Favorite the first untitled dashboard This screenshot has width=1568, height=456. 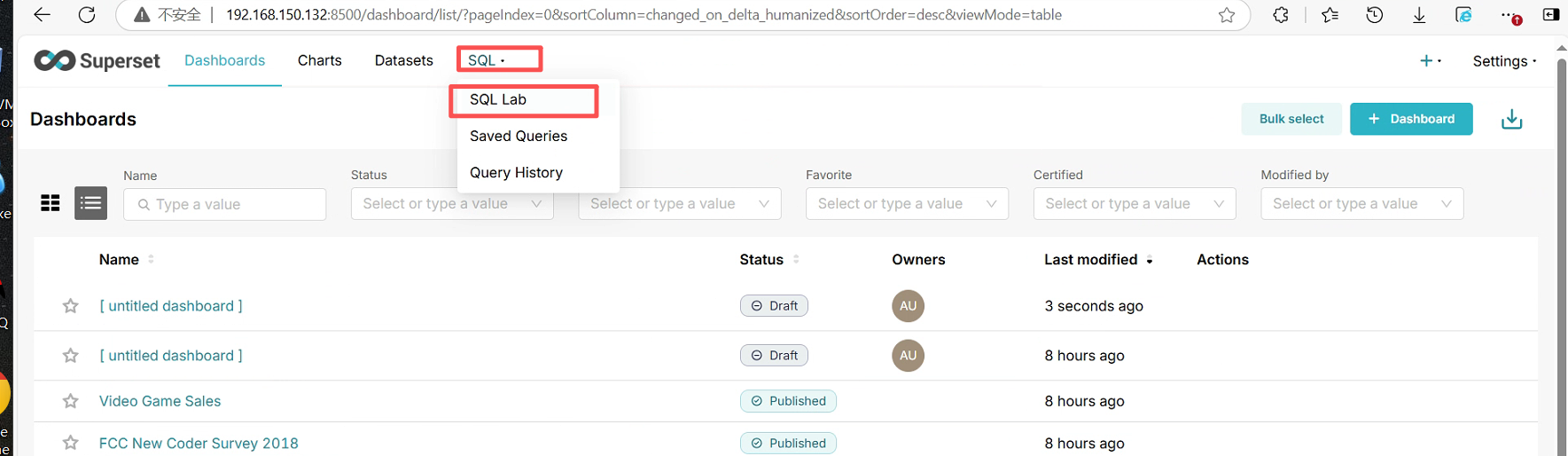pos(71,306)
